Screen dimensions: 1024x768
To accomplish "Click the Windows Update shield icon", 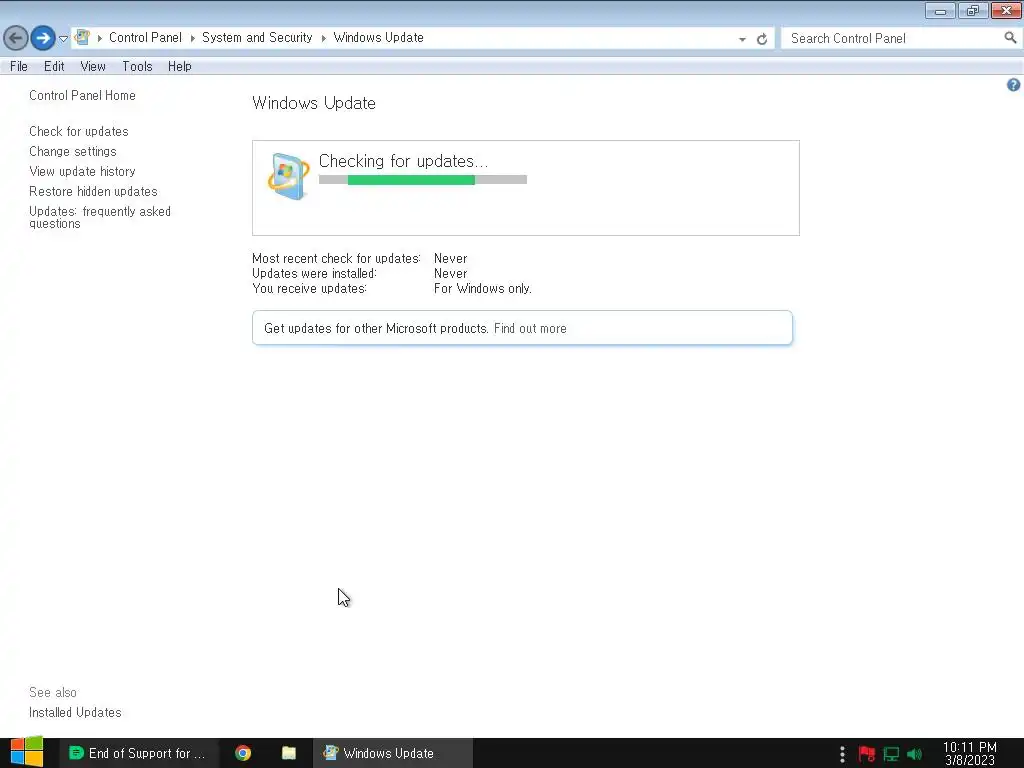I will (x=288, y=176).
